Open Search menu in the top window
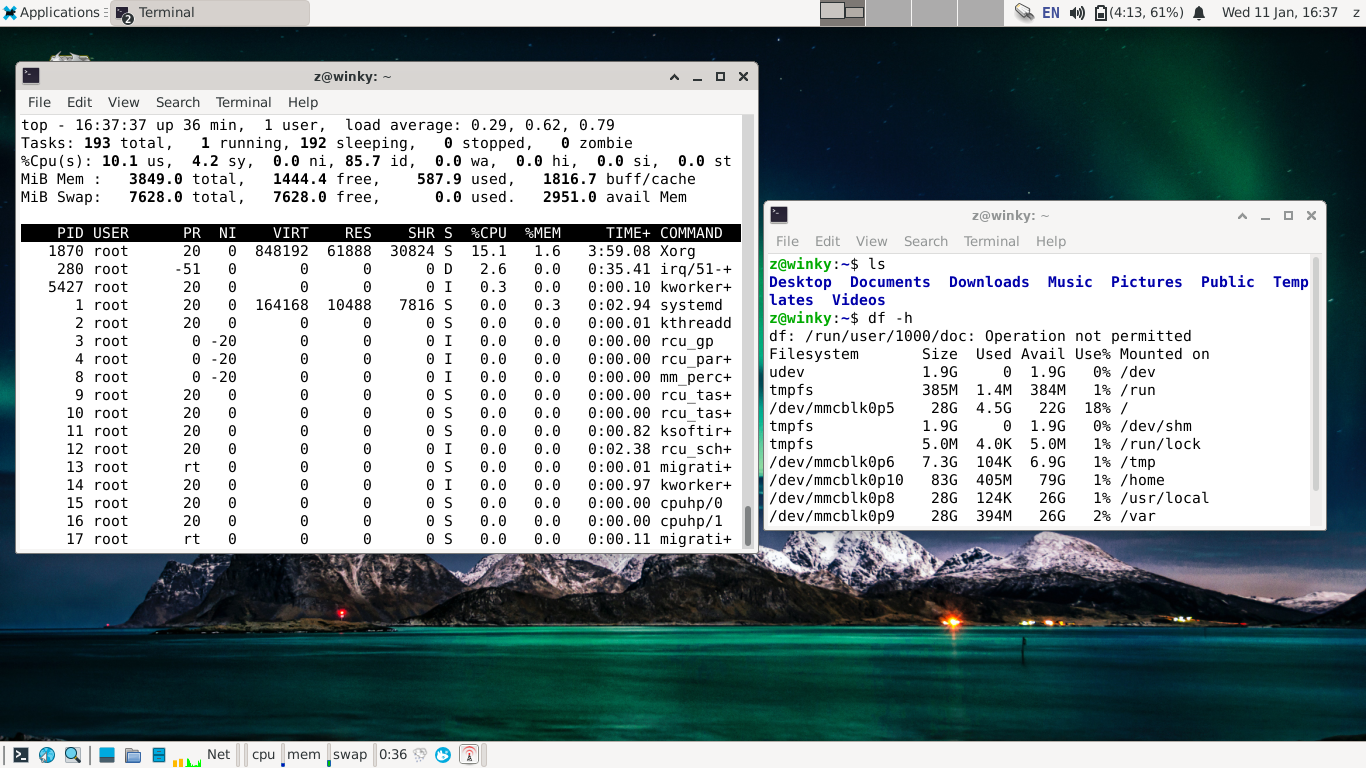The width and height of the screenshot is (1366, 768). (178, 102)
